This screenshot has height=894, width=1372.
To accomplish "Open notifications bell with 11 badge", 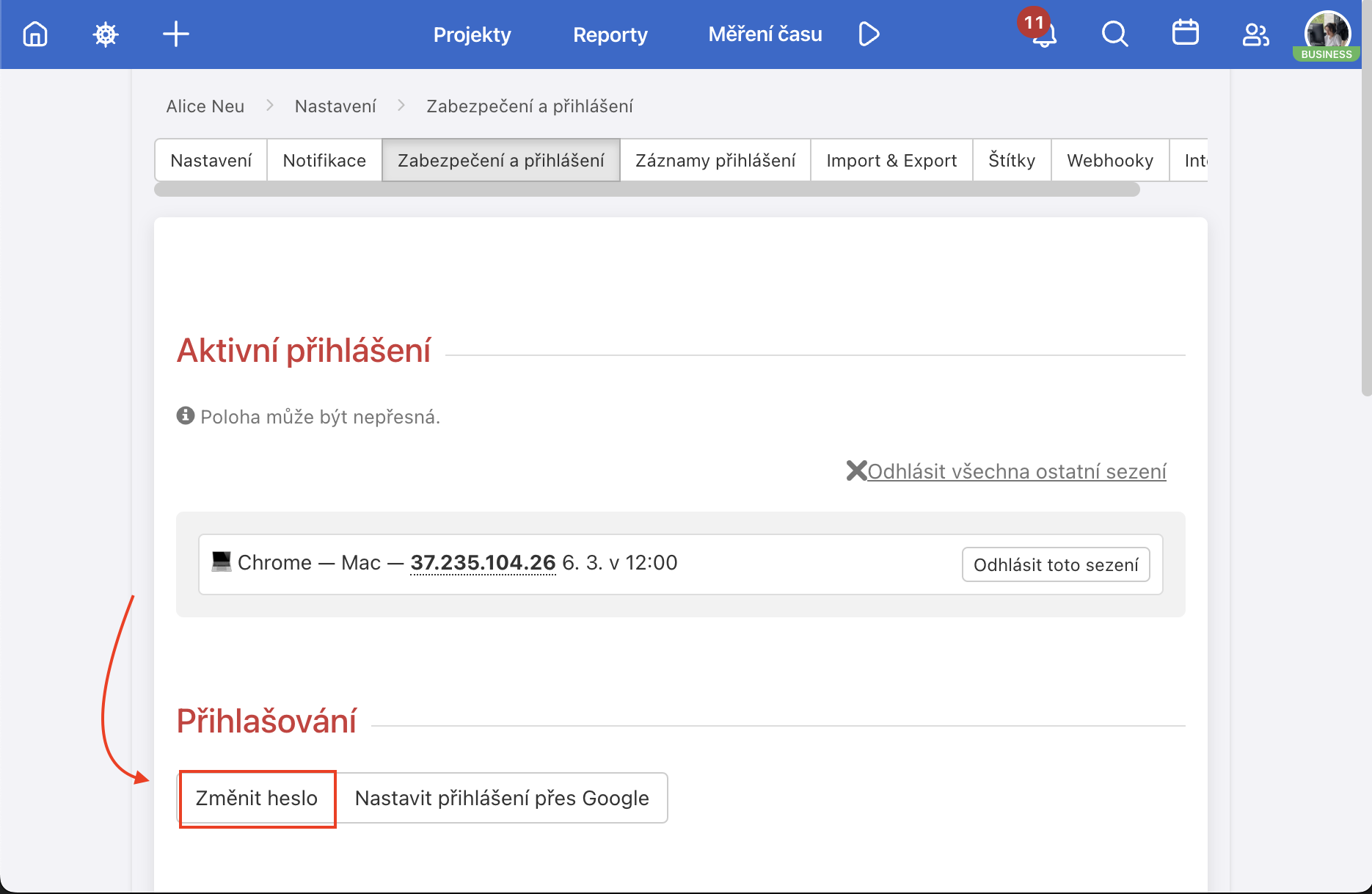I will pyautogui.click(x=1043, y=34).
